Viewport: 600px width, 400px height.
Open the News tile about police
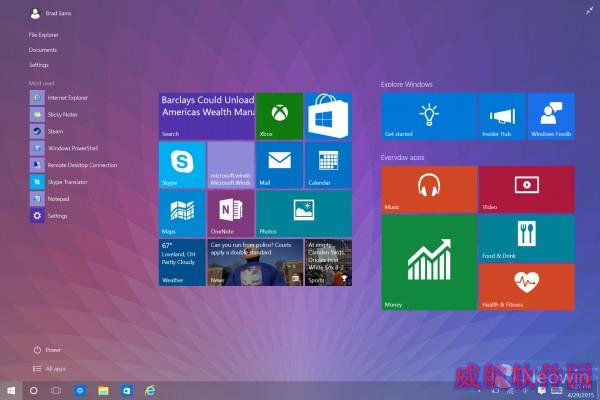coord(255,263)
